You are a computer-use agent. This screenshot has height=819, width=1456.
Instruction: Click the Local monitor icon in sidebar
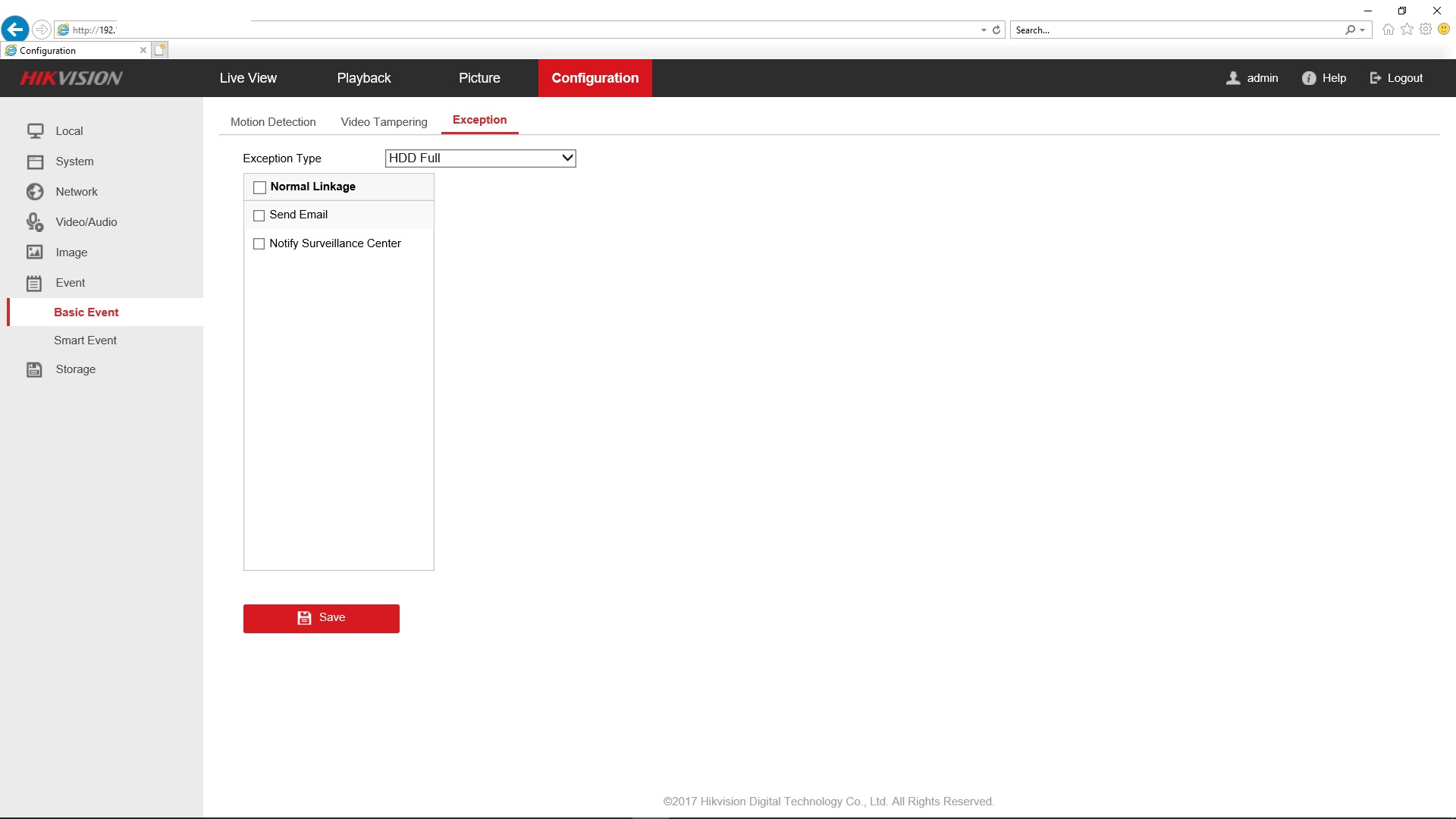pyautogui.click(x=35, y=131)
